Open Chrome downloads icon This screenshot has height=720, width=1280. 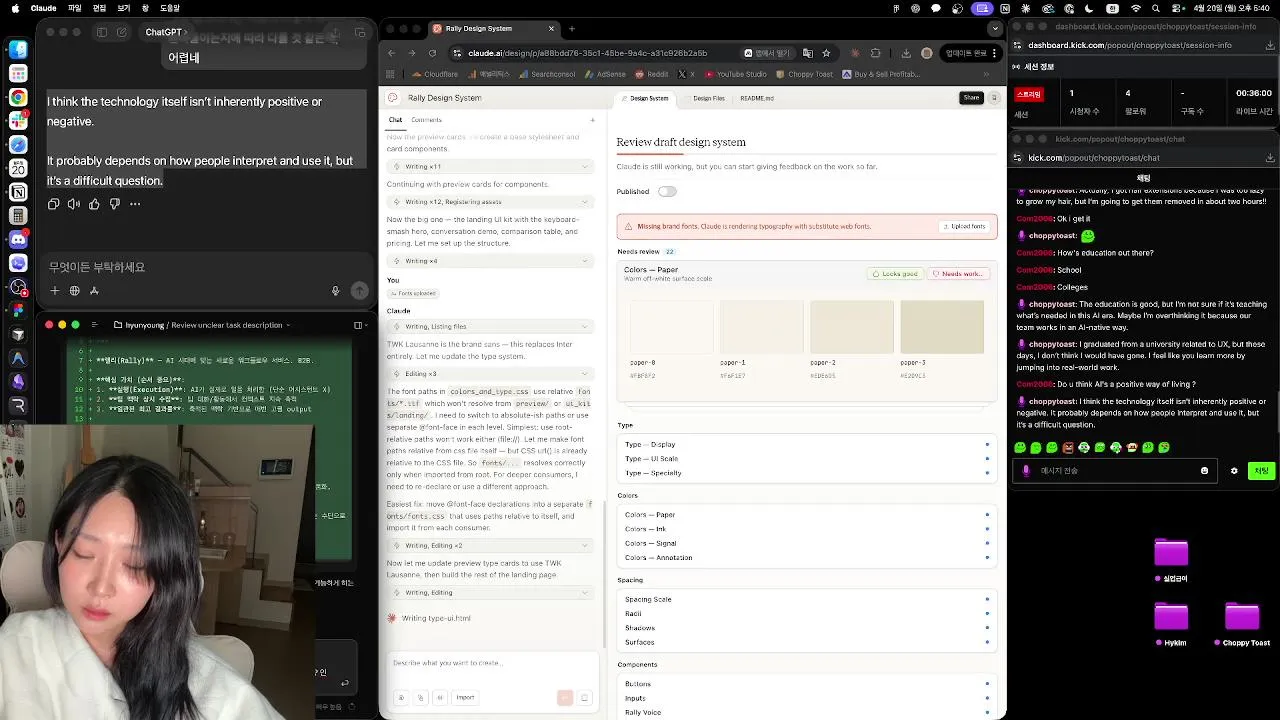(904, 53)
